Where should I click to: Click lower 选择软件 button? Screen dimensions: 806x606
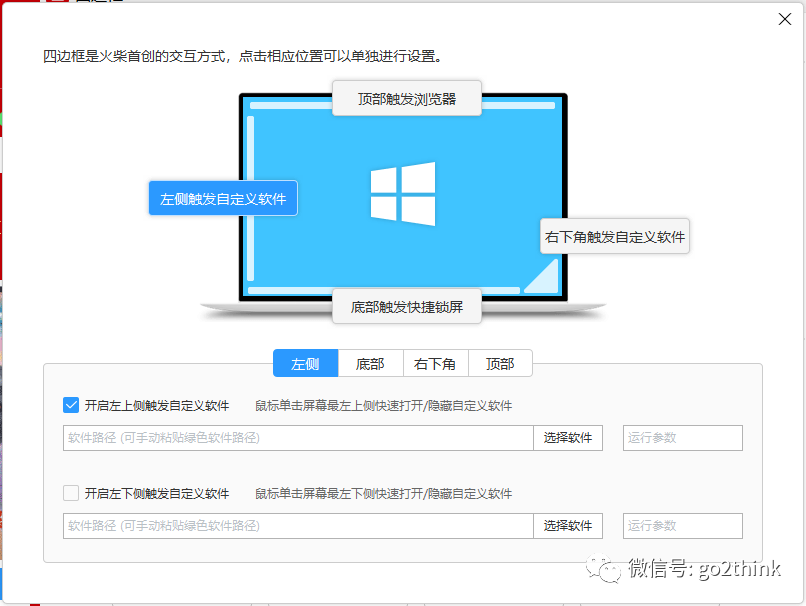tap(568, 526)
